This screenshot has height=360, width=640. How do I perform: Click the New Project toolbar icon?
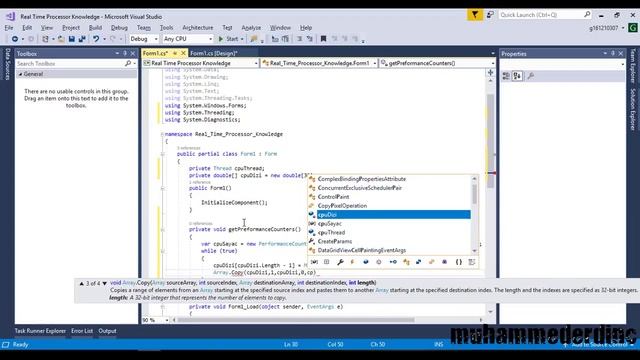click(x=45, y=39)
